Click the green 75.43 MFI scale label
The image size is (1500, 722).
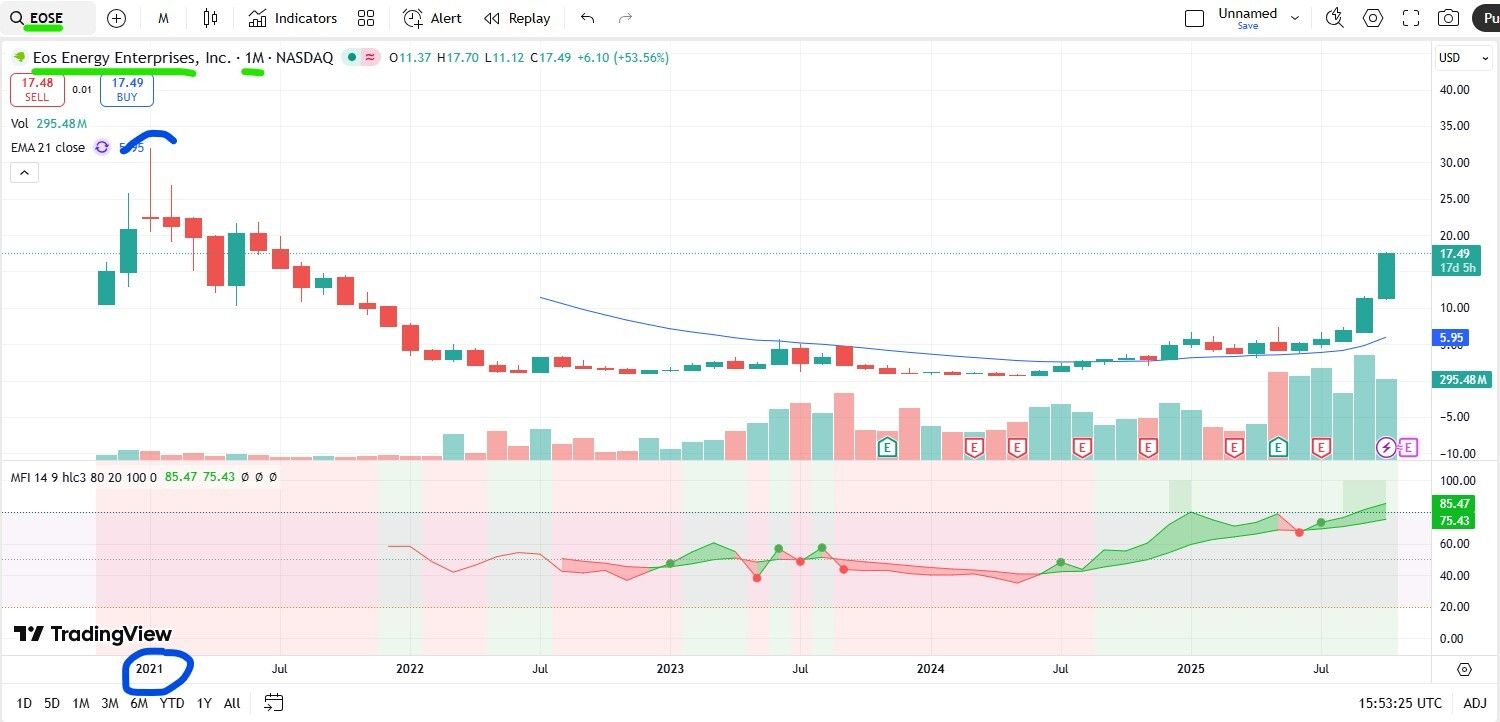(1456, 520)
